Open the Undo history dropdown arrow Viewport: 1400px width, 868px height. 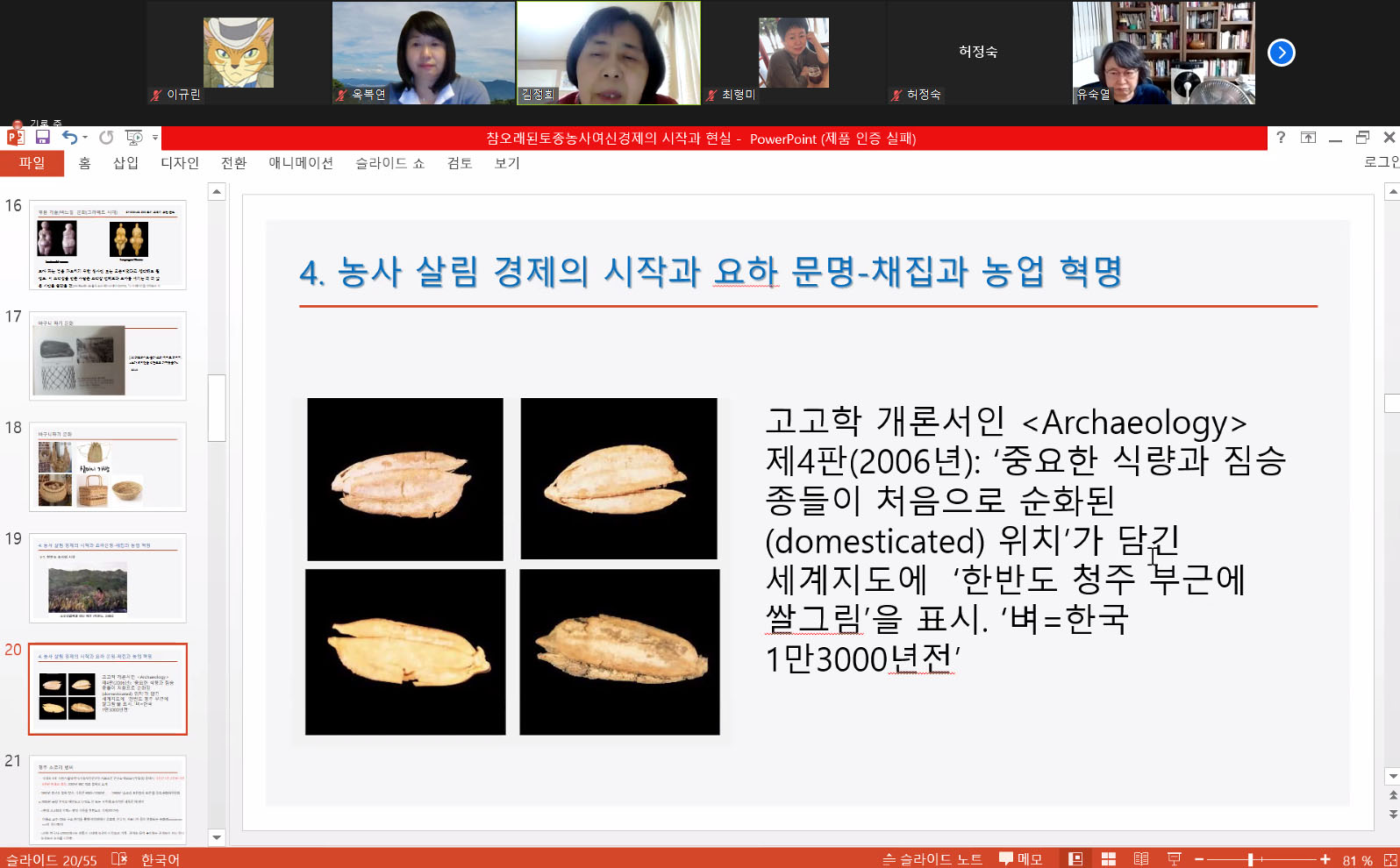(85, 138)
